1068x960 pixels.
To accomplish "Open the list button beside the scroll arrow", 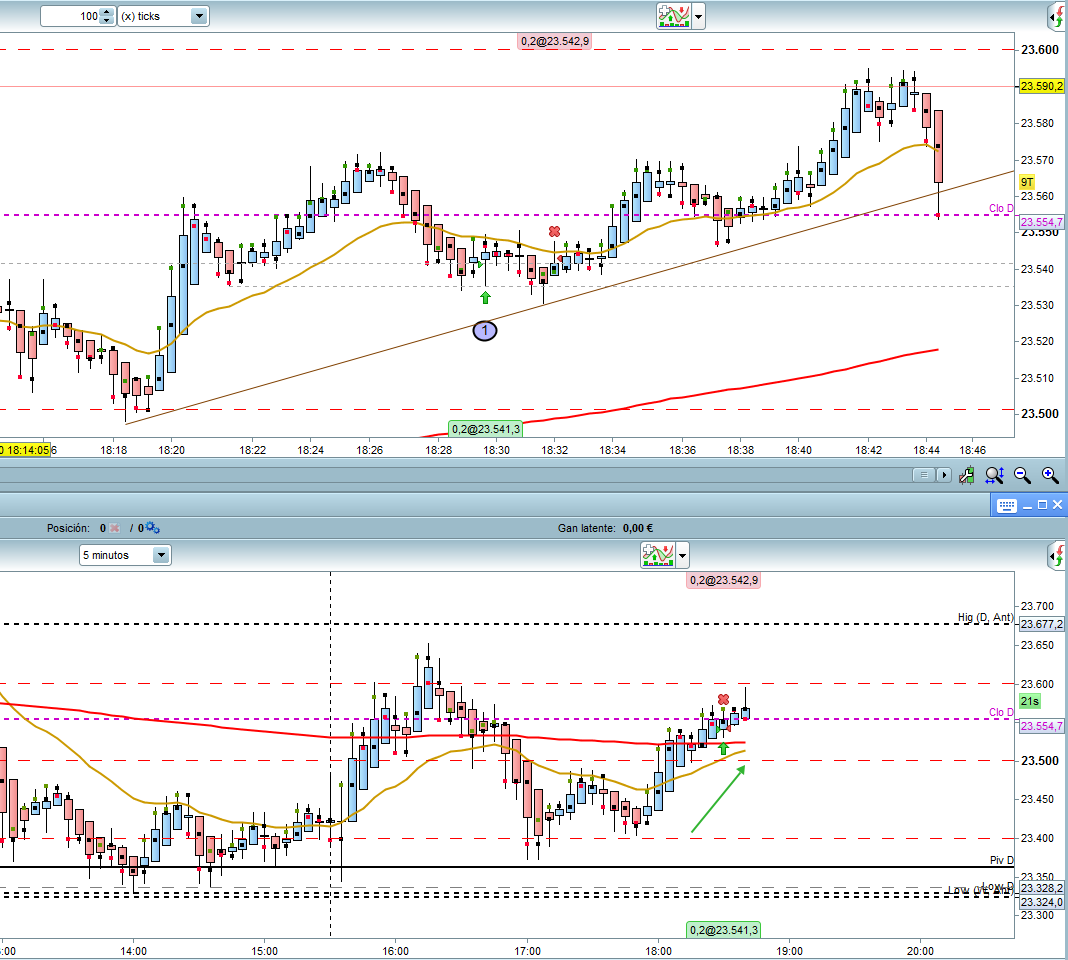I will 924,475.
